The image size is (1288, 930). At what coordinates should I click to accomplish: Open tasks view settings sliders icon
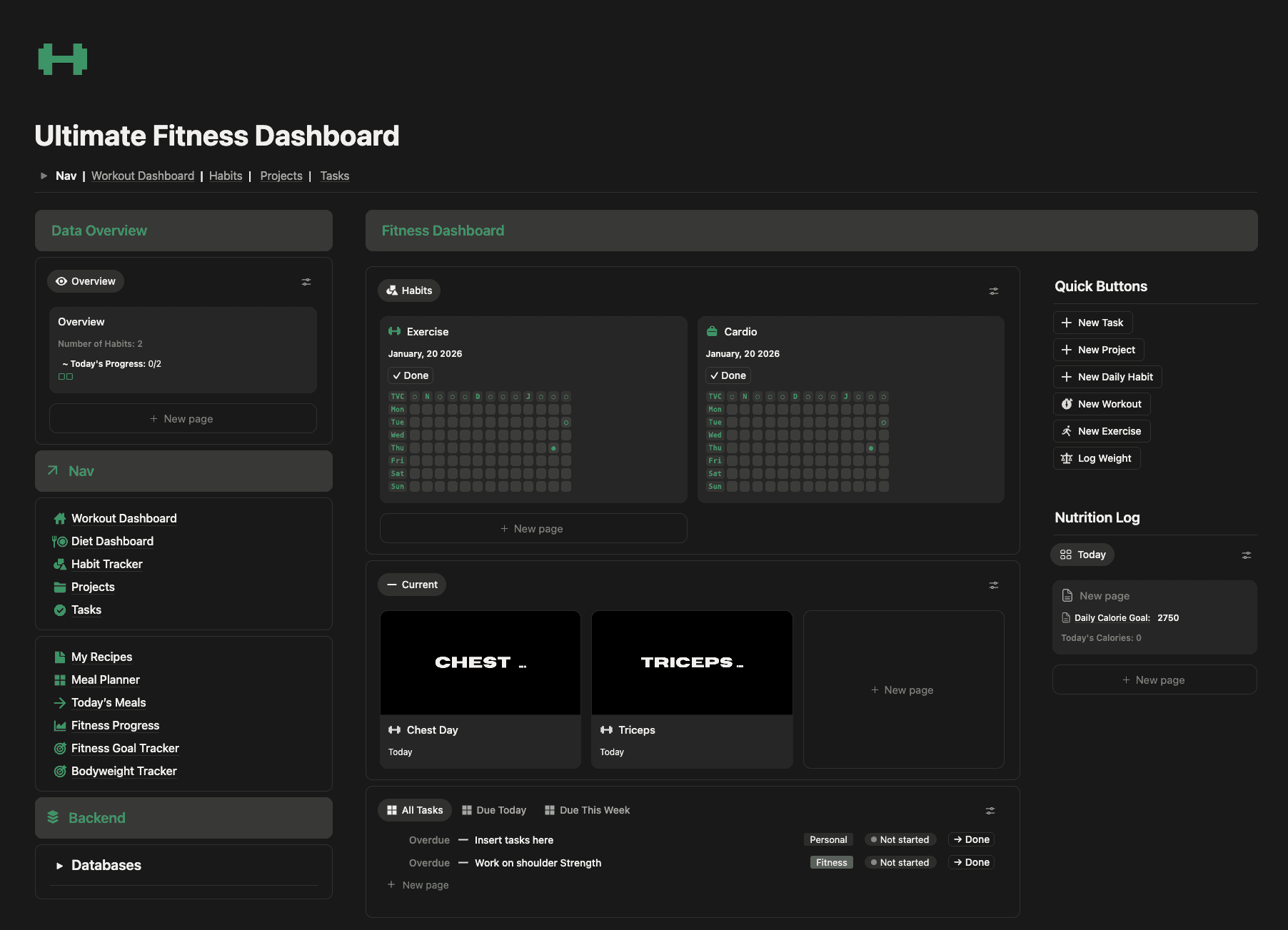click(x=990, y=811)
